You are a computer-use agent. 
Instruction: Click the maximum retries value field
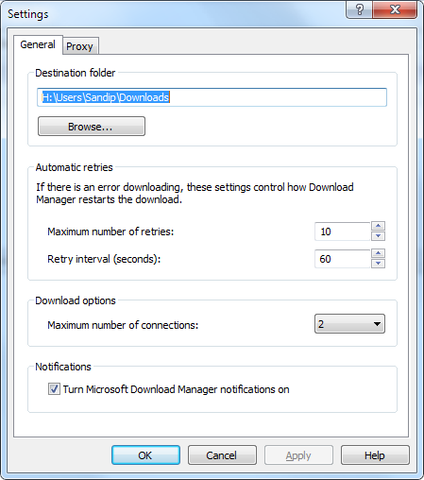coord(342,231)
